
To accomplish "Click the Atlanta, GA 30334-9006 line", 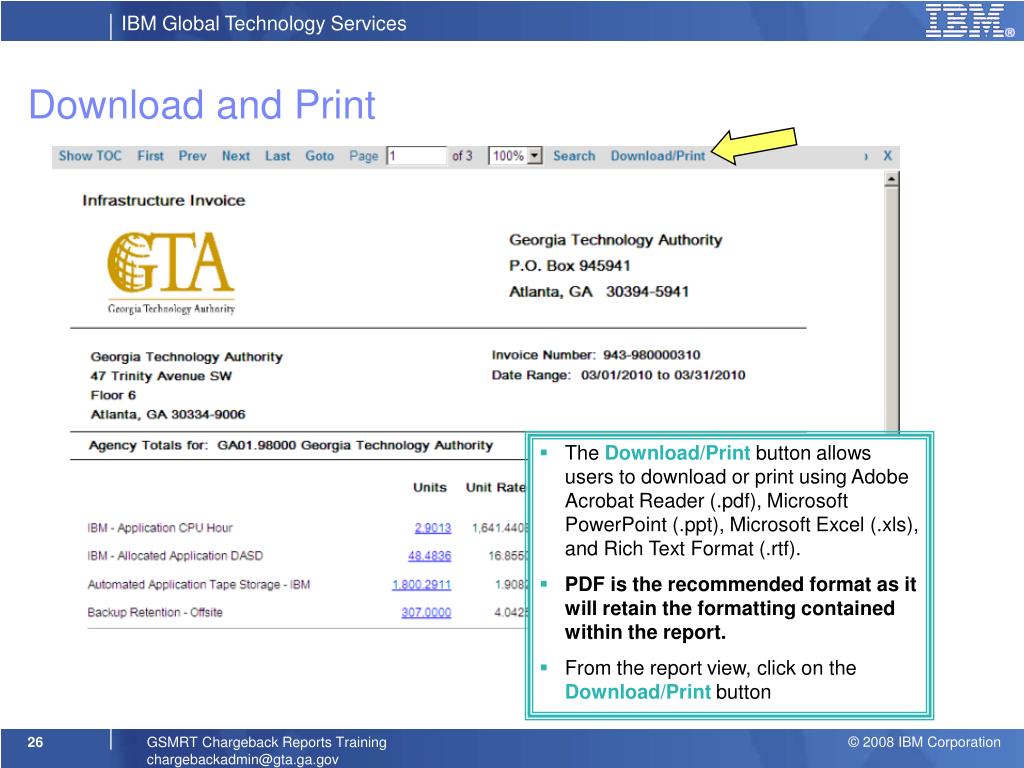I will tap(168, 415).
